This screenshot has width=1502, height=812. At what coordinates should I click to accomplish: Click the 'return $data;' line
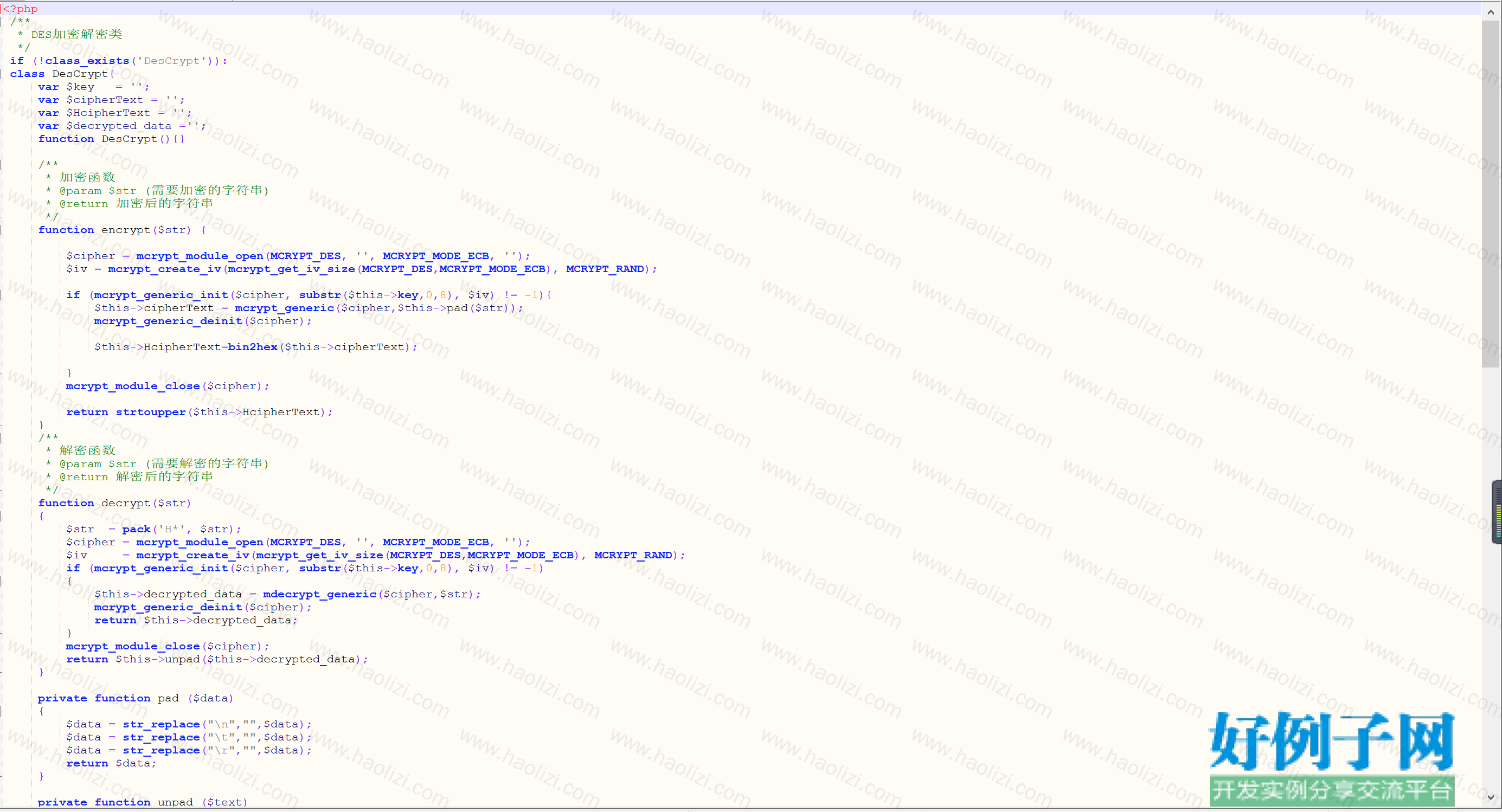coord(111,763)
